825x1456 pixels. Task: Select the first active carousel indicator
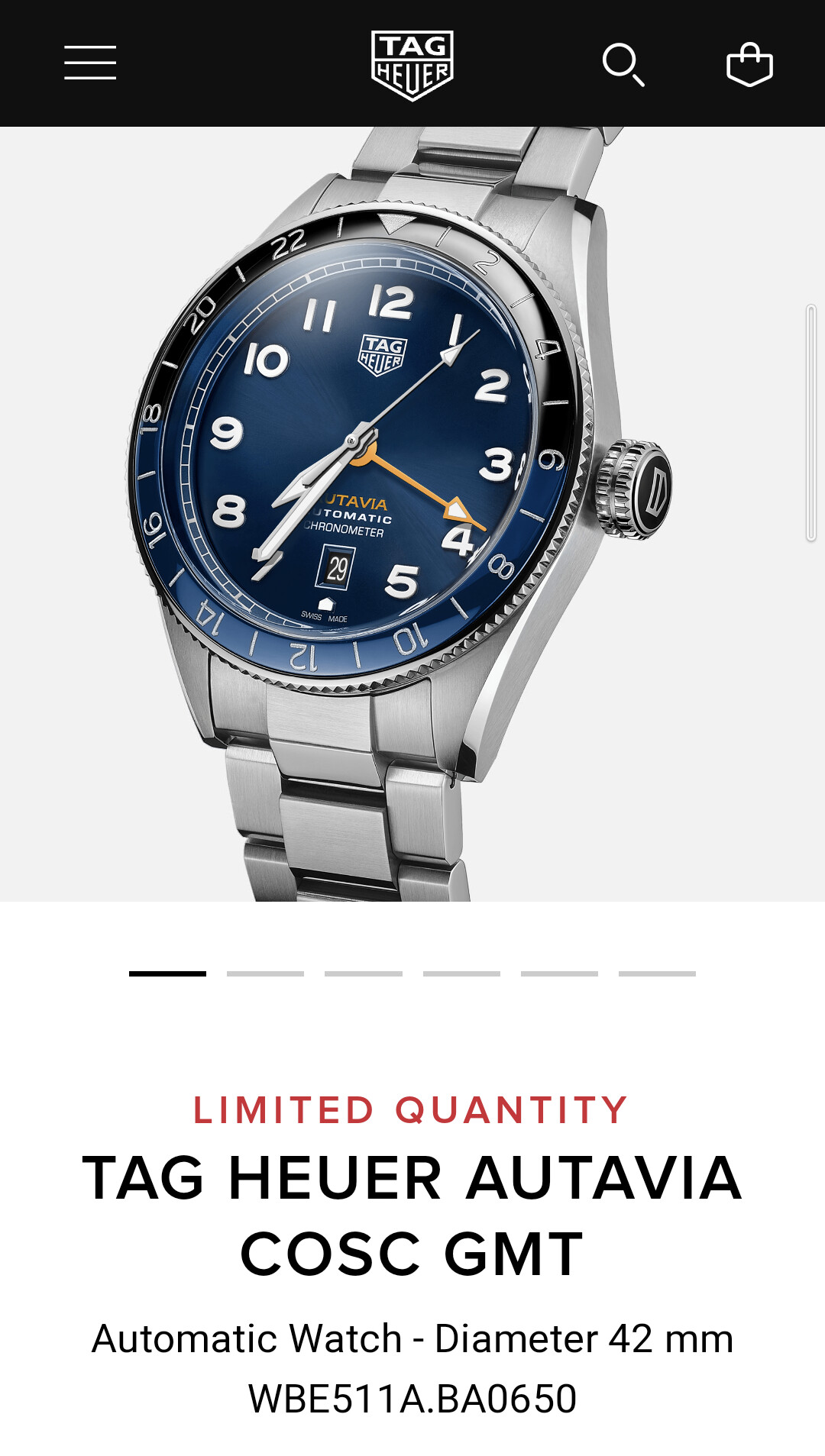167,973
